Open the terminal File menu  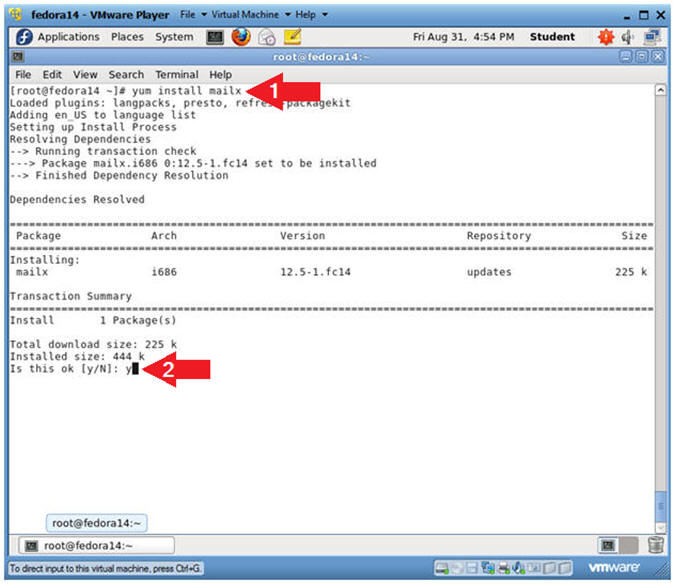click(x=23, y=74)
